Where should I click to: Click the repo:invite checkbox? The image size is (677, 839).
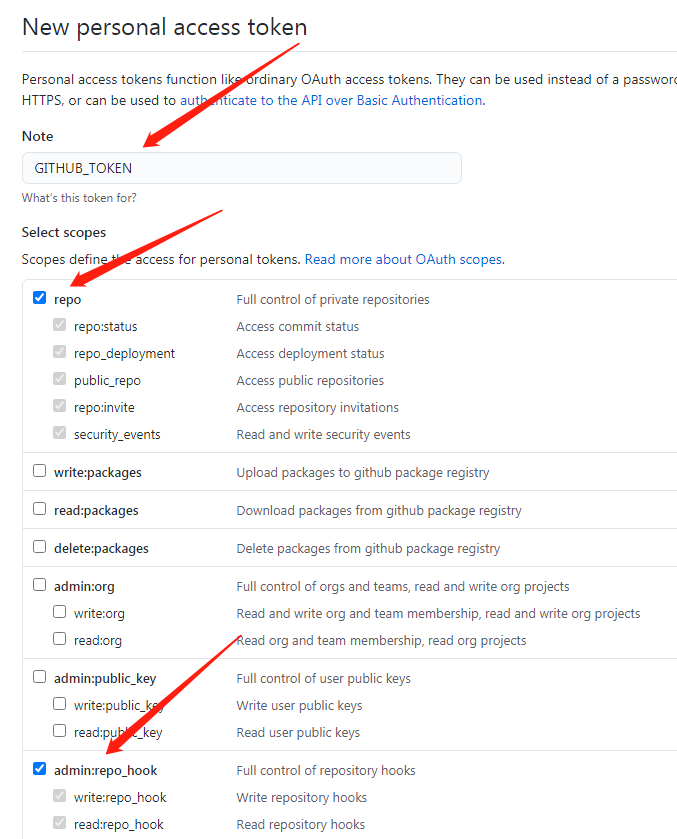tap(60, 406)
